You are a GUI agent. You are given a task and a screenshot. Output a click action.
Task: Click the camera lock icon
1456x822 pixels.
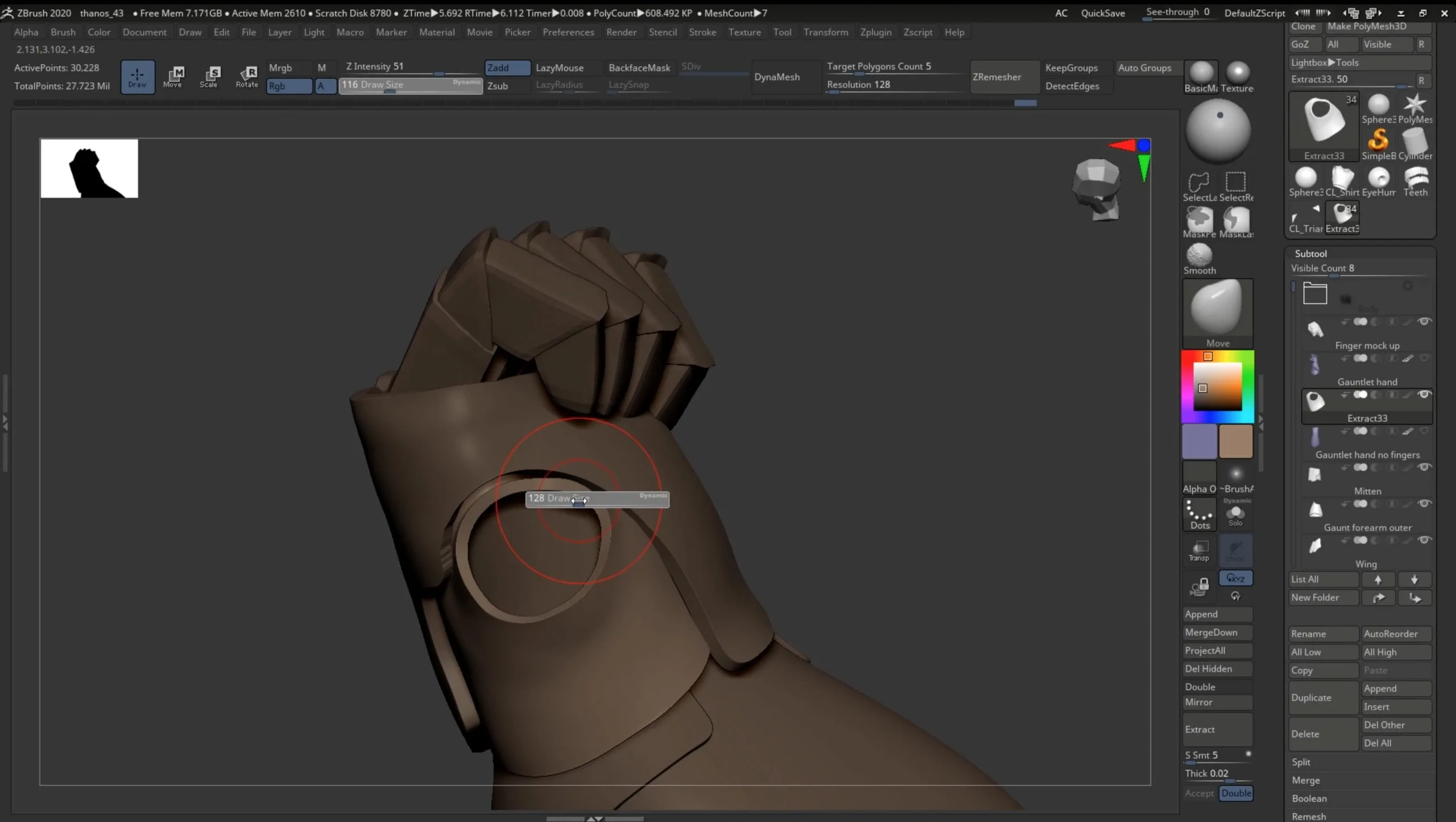coord(1199,586)
